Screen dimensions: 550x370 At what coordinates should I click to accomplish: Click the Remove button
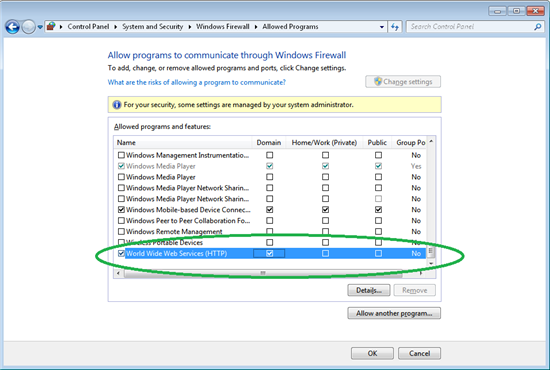415,290
